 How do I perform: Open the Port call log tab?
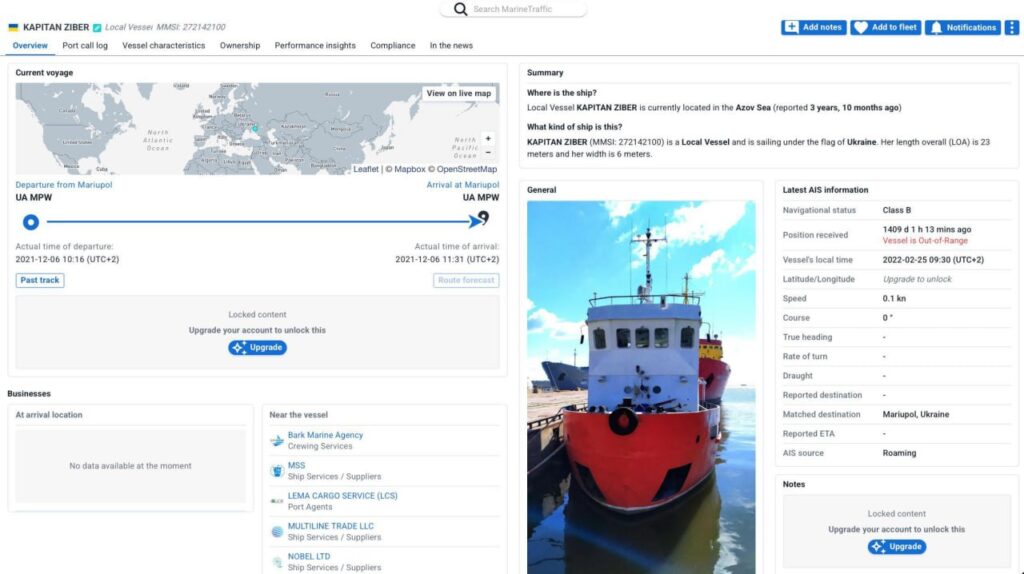coord(85,46)
